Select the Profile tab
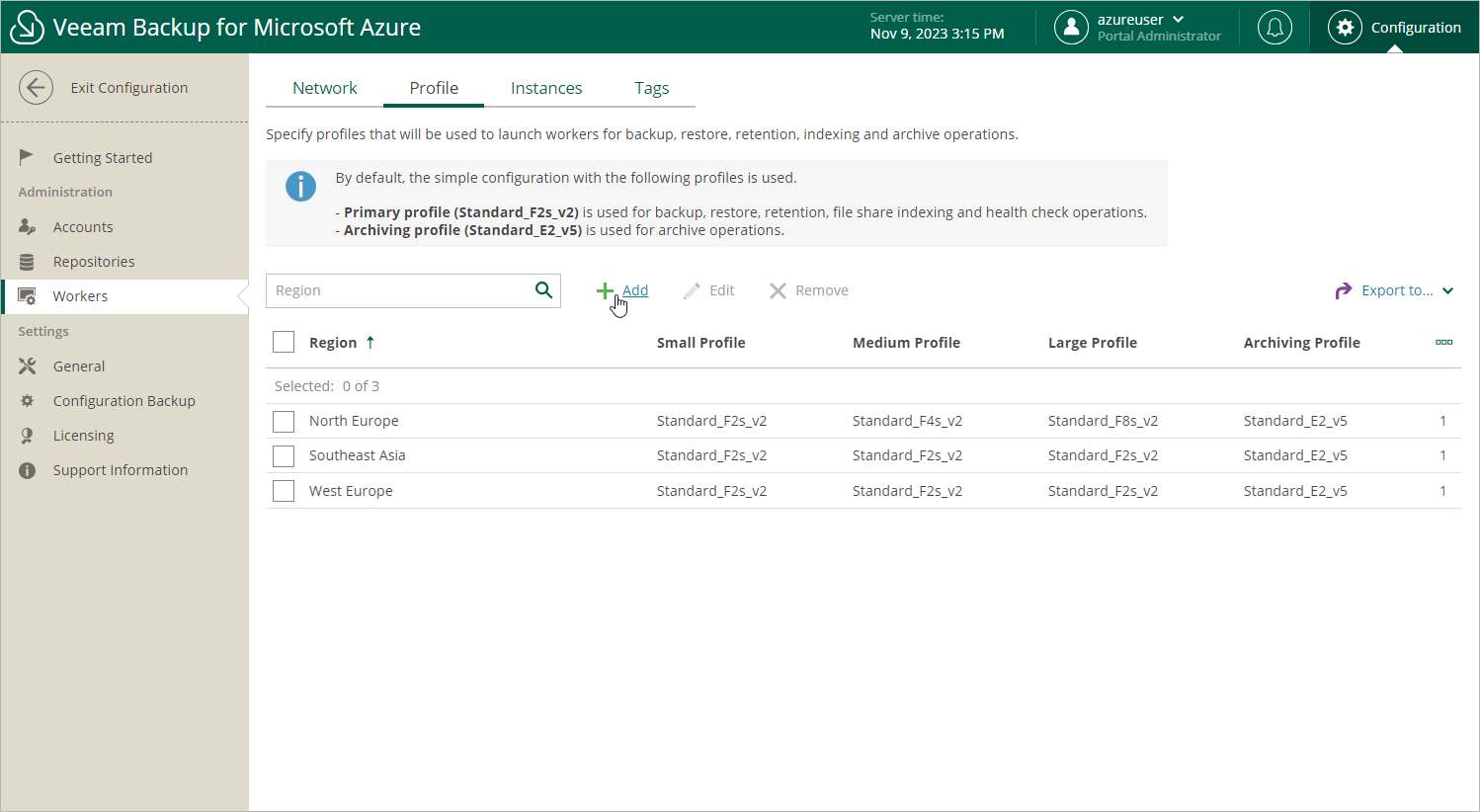This screenshot has width=1480, height=812. coord(434,88)
